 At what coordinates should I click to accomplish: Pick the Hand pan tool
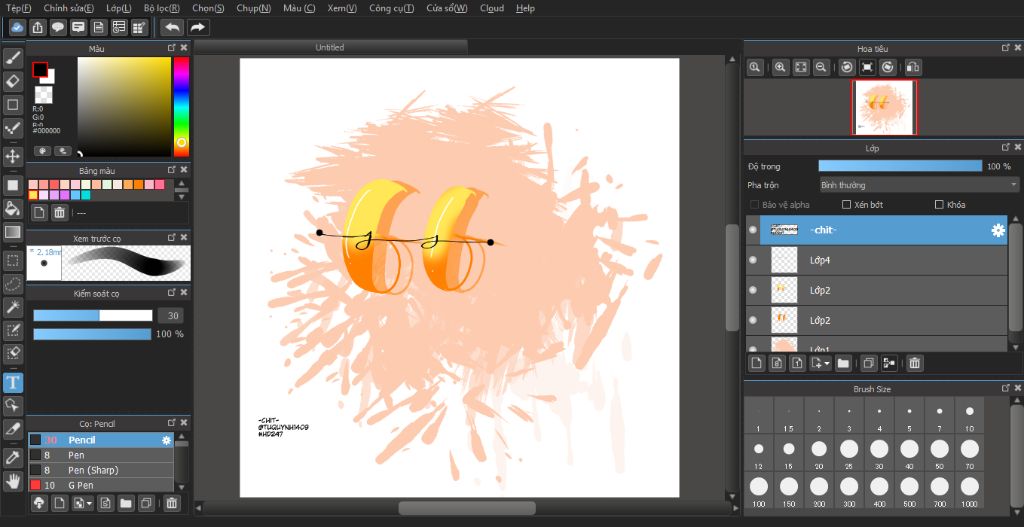pos(13,481)
